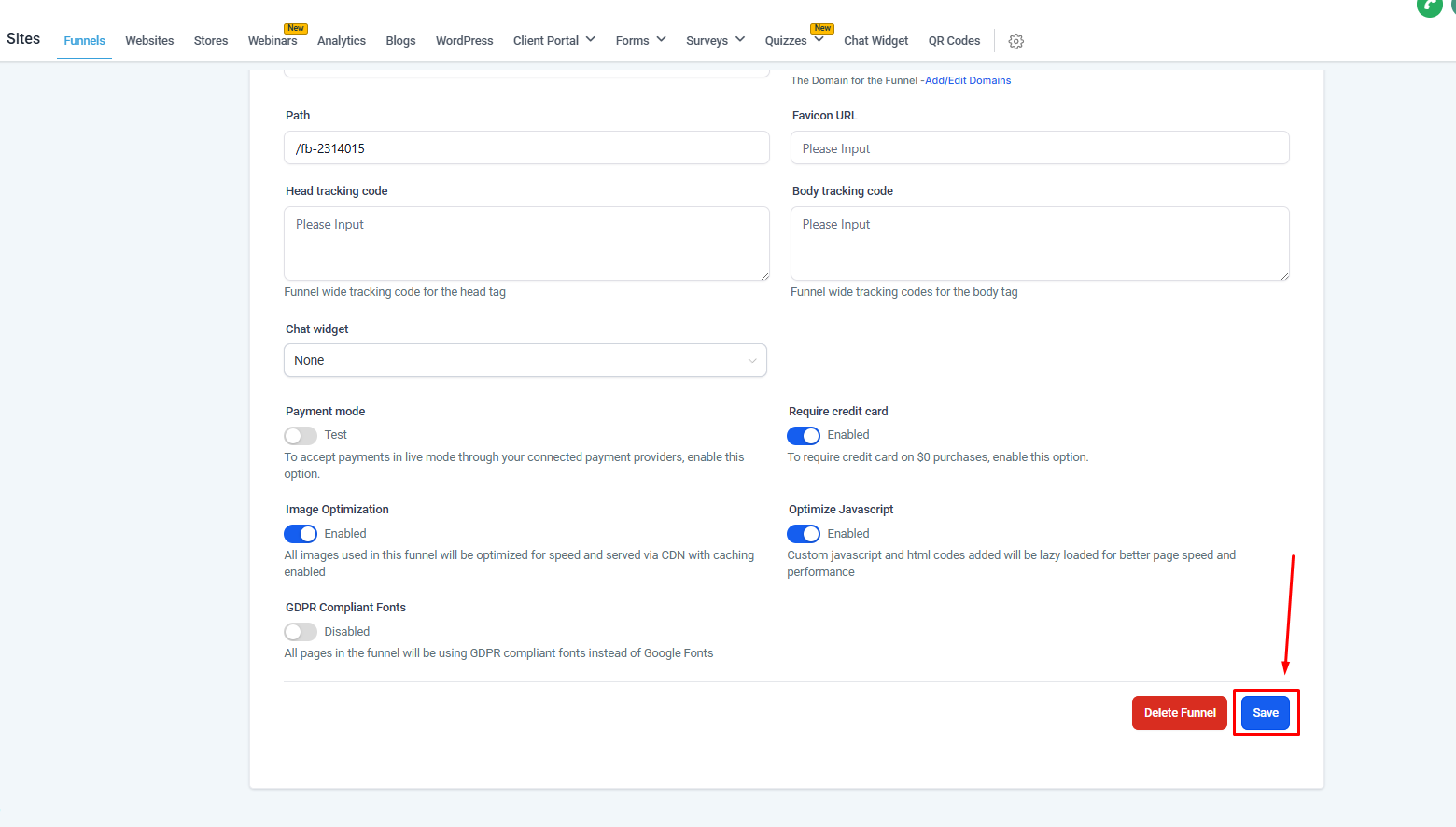
Task: Turn off Image Optimization toggle
Action: pos(301,534)
